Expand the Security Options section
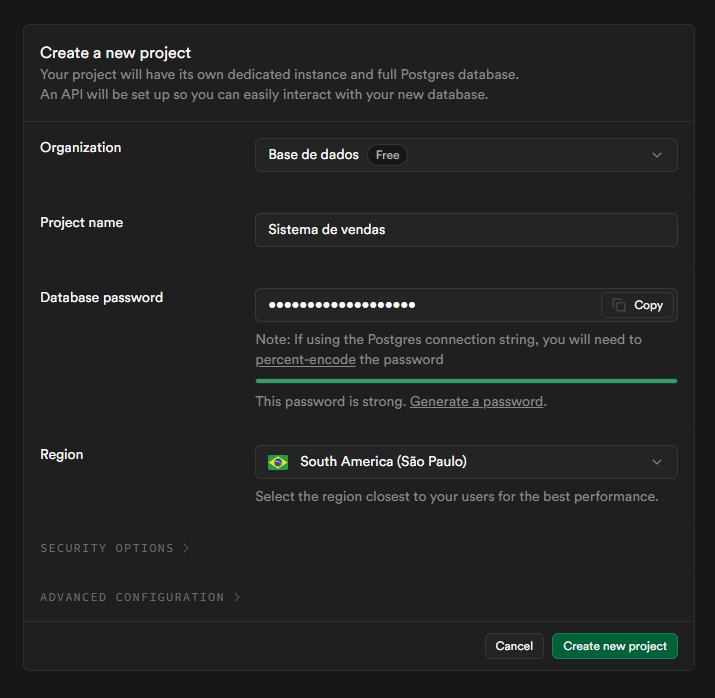 (114, 548)
